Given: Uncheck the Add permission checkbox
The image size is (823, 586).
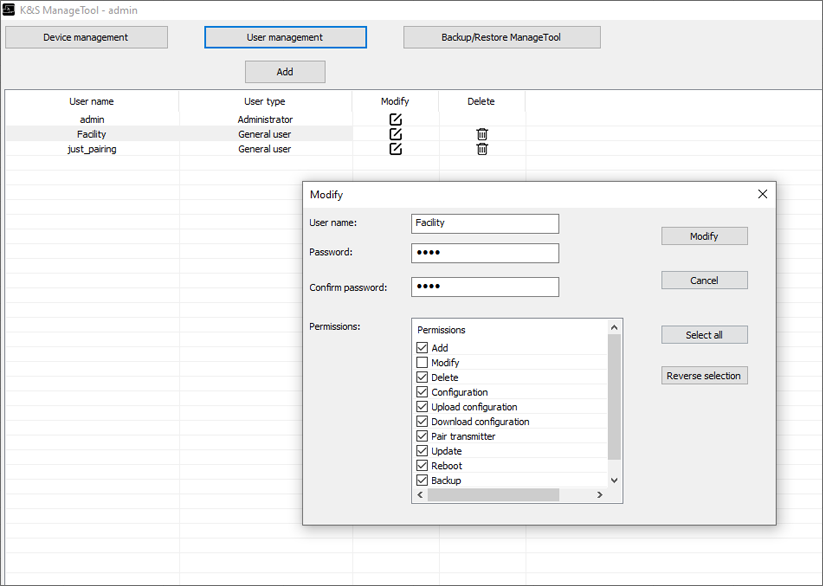Looking at the screenshot, I should click(x=422, y=348).
